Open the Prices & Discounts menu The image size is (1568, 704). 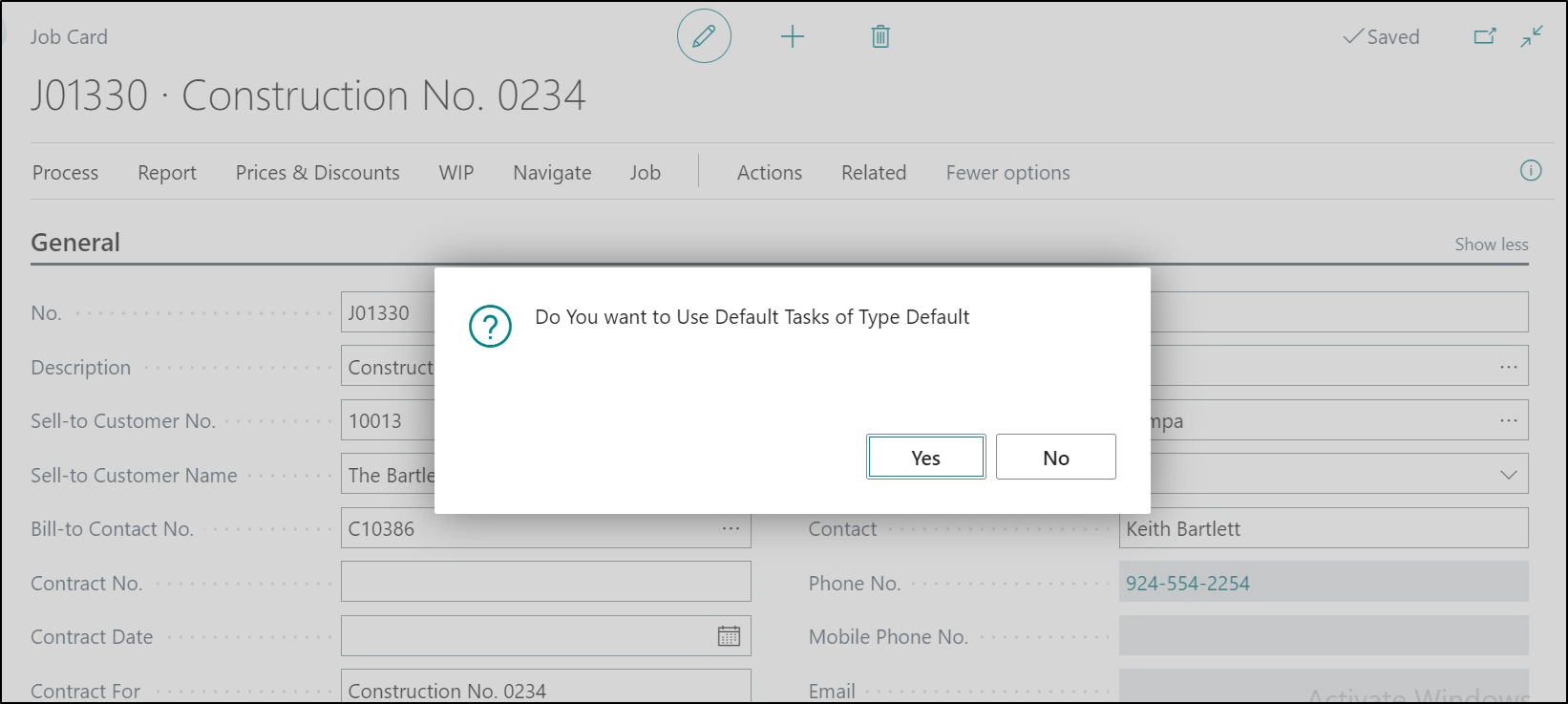click(x=317, y=173)
